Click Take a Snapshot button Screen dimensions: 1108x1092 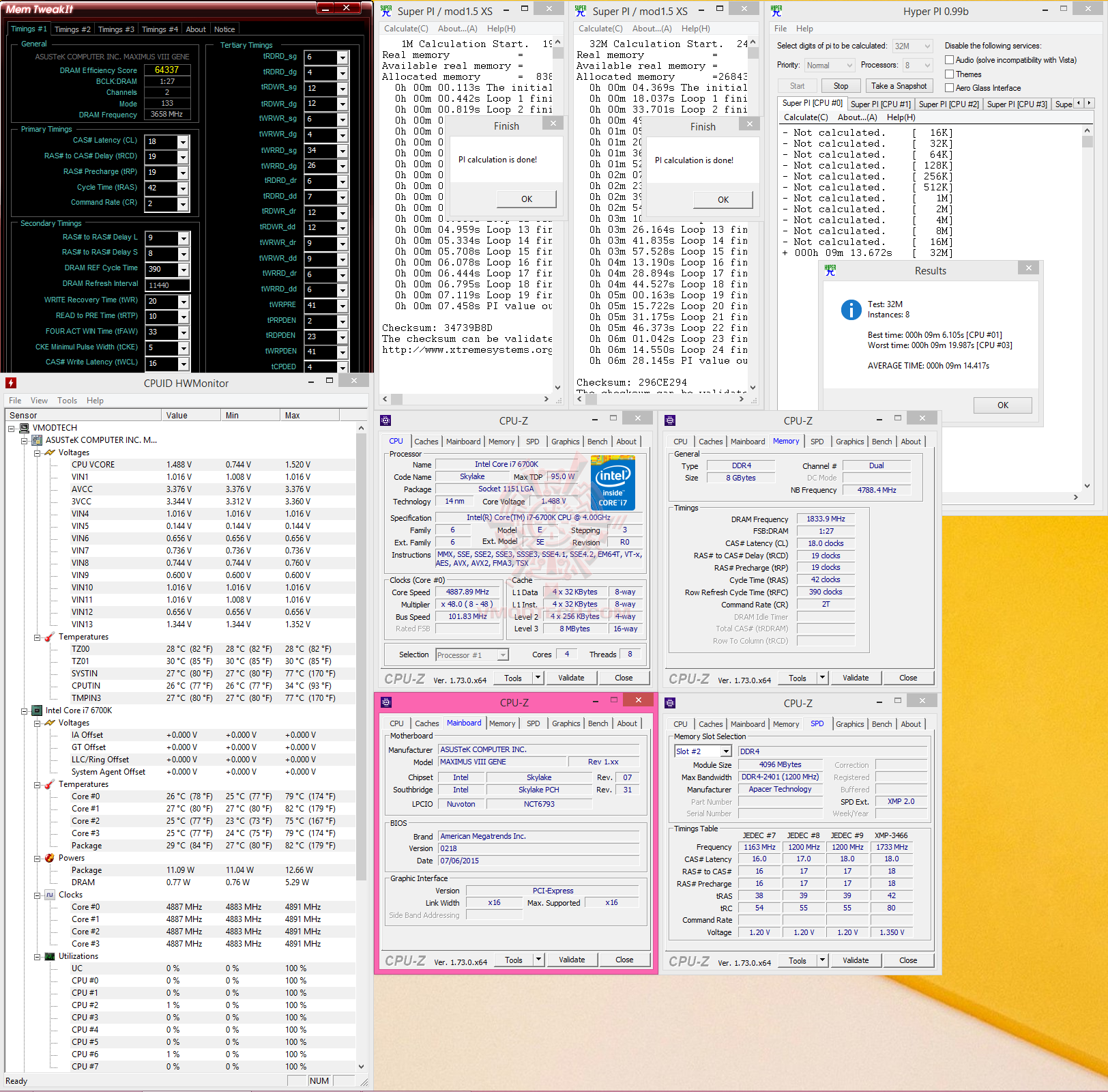(x=899, y=86)
